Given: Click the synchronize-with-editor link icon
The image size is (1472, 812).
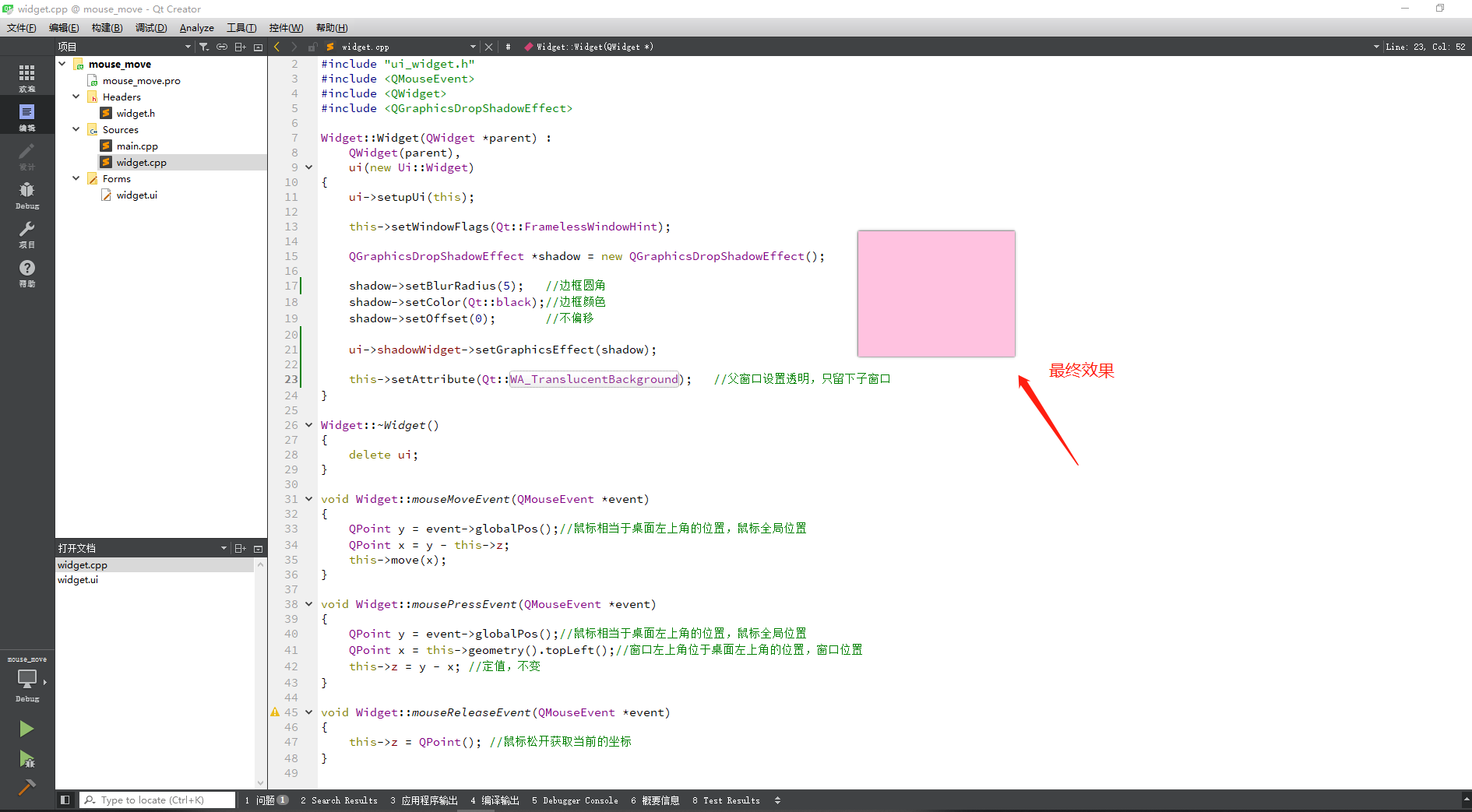Looking at the screenshot, I should click(x=222, y=46).
